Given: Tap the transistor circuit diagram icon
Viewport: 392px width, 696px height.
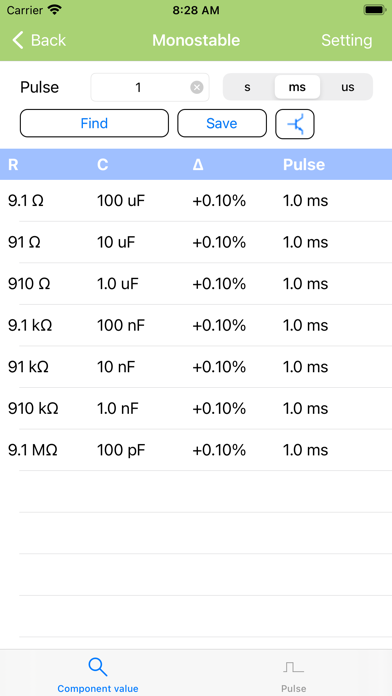Looking at the screenshot, I should coord(295,124).
